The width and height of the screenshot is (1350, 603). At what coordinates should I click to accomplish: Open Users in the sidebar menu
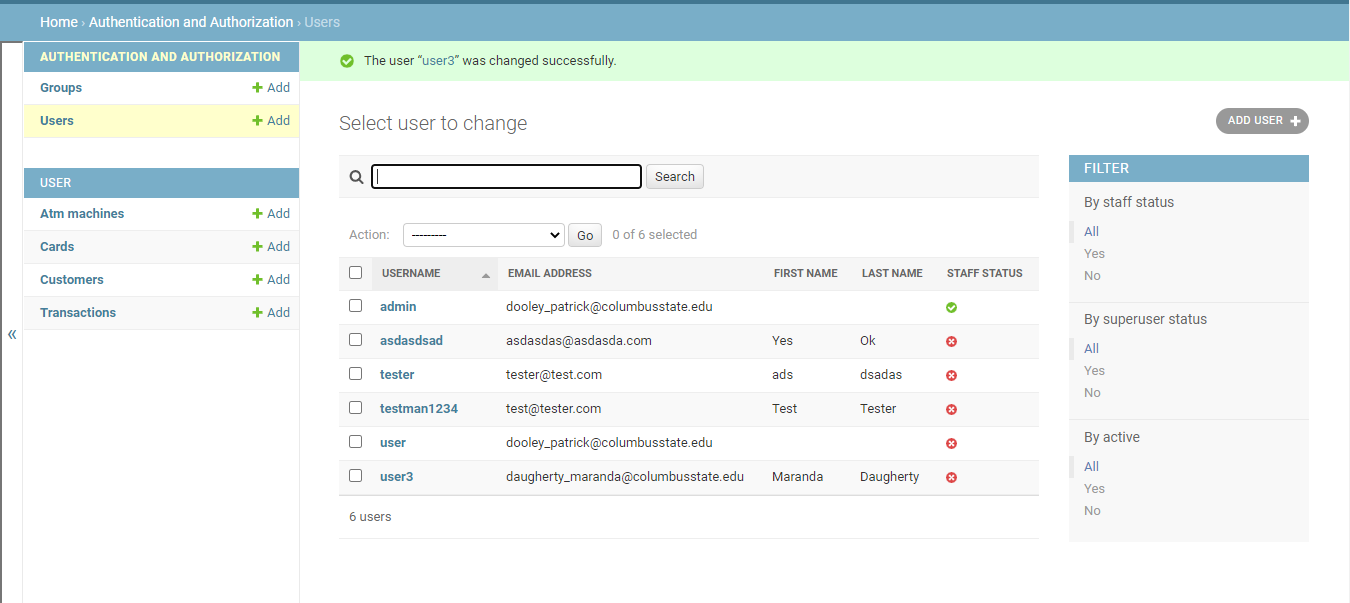tap(57, 121)
